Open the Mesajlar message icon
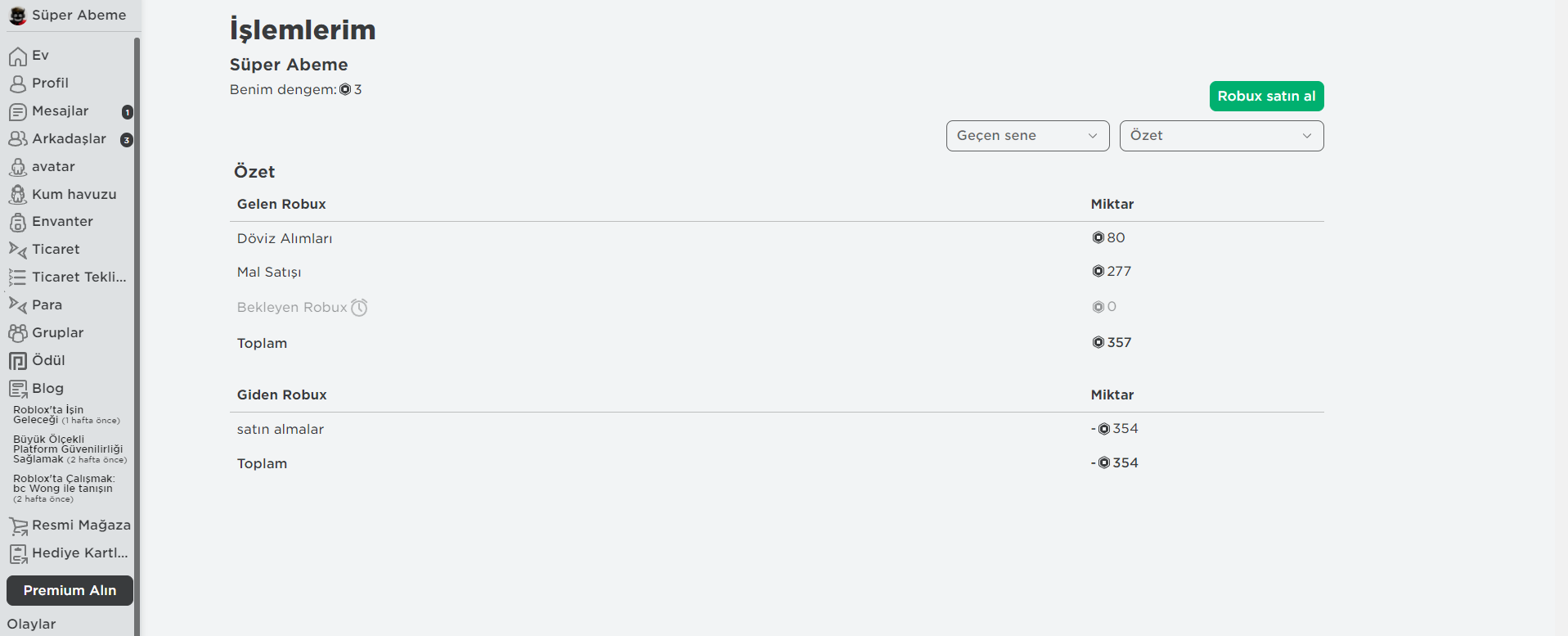 18,111
